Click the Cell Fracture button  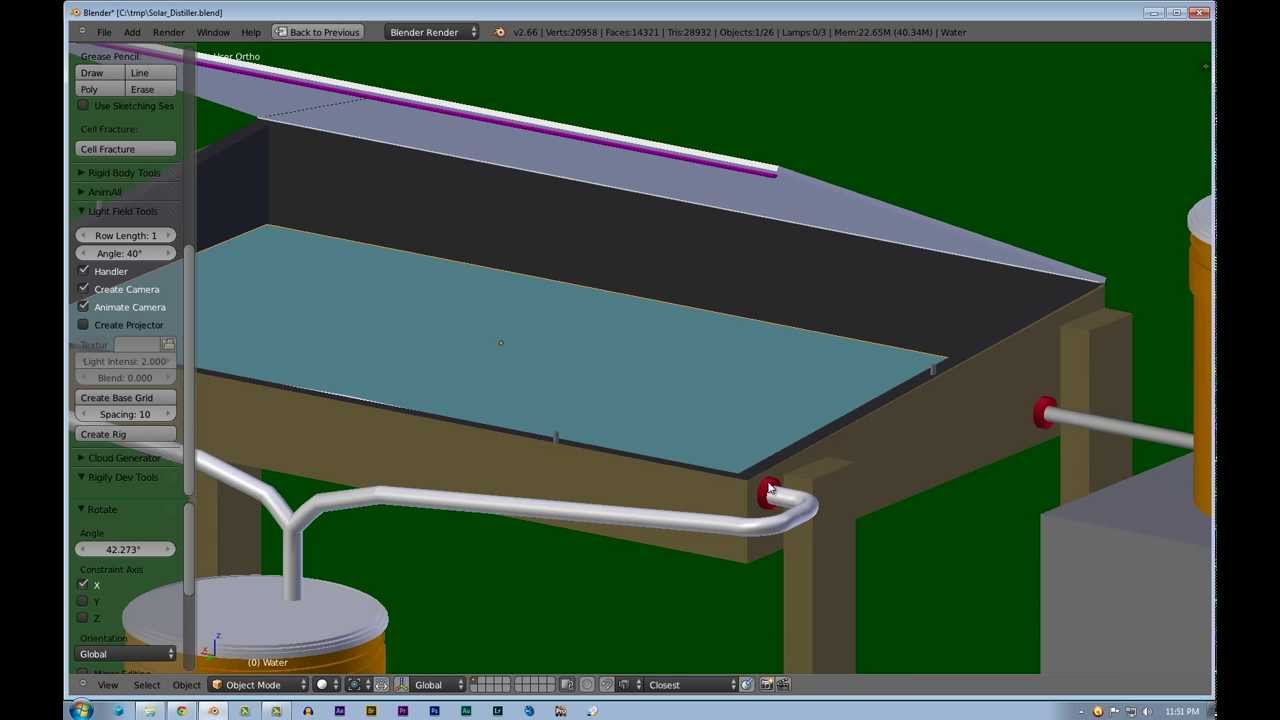click(x=126, y=149)
